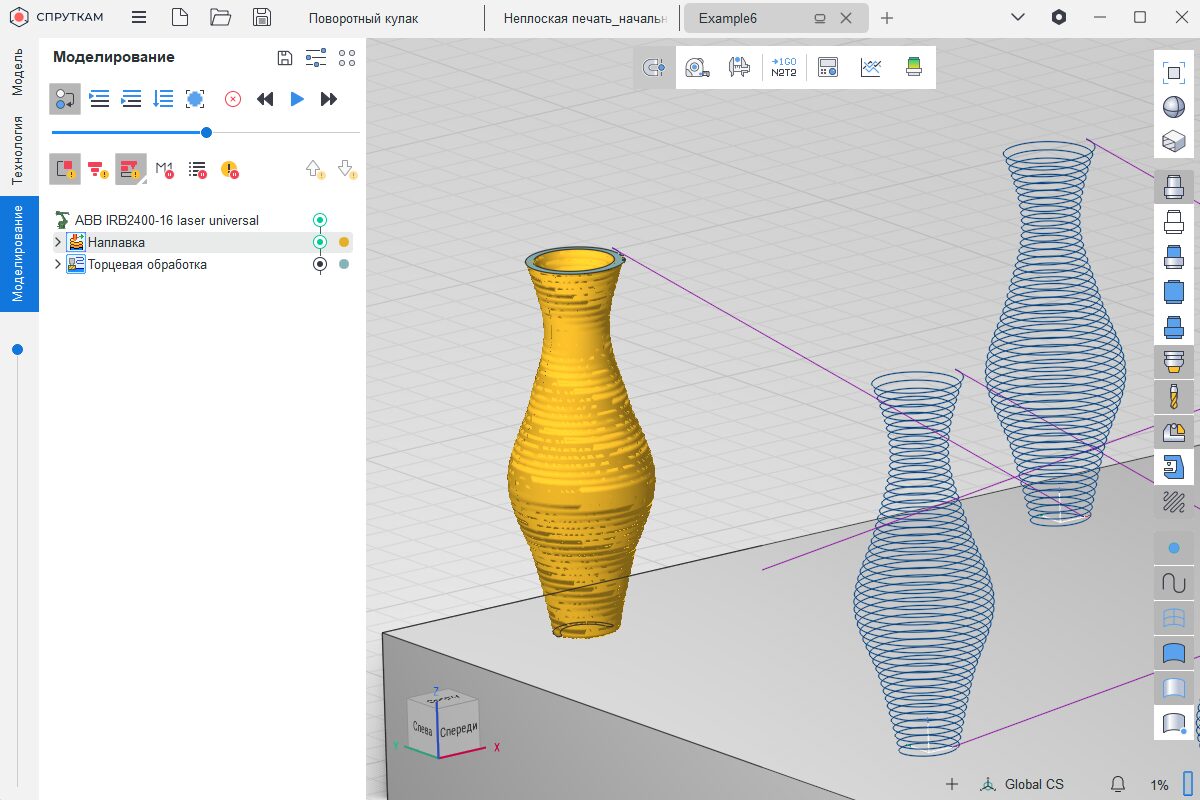Expand the Торцевая обработка tree node

pyautogui.click(x=57, y=264)
